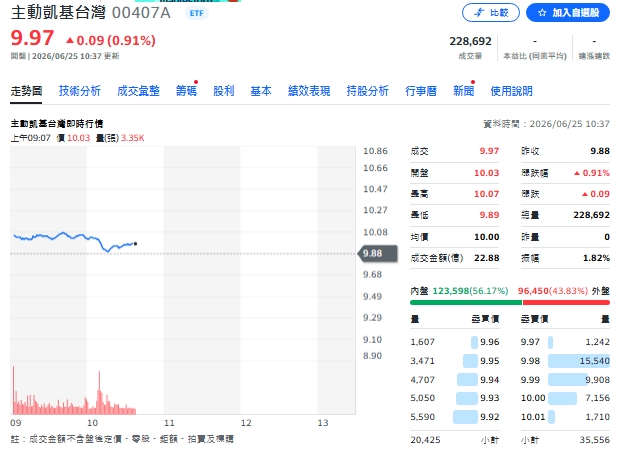Open the 使用說明 tab
625x466 pixels.
[511, 91]
